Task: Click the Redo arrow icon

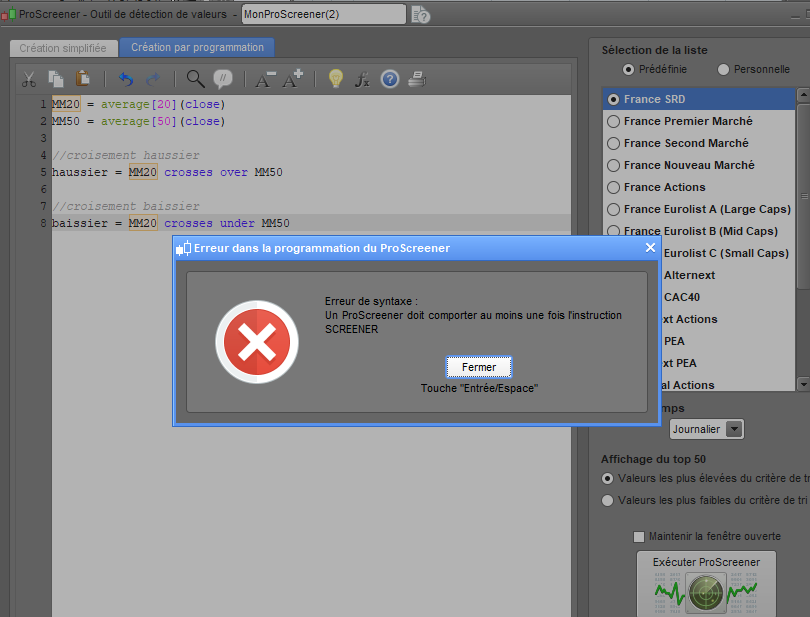Action: (153, 79)
